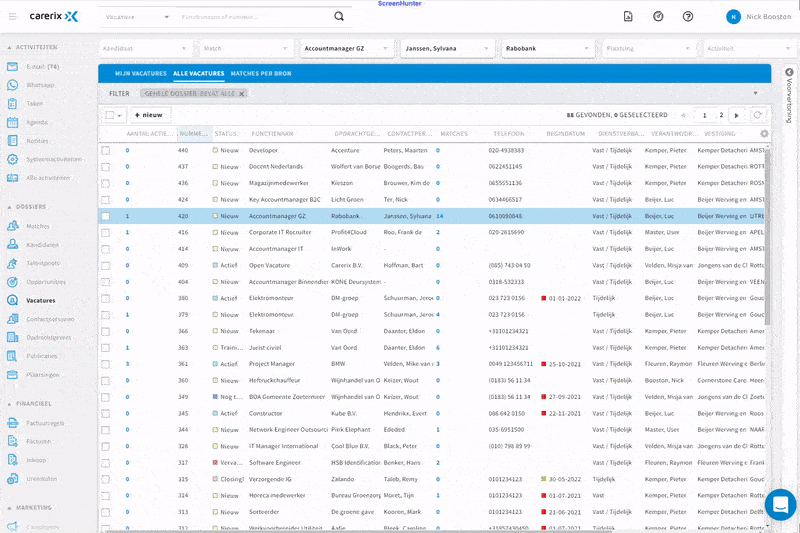Focus the function name or number search field

point(254,17)
